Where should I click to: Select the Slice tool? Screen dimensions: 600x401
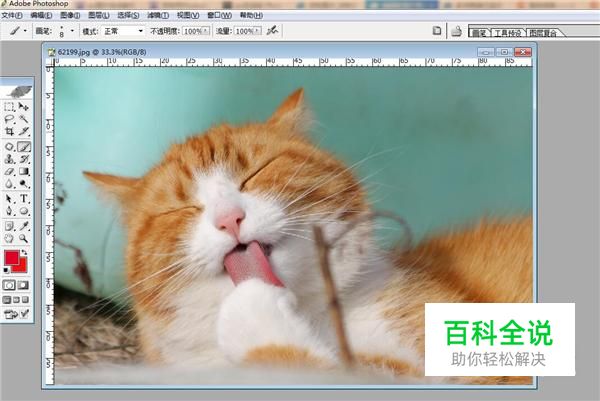(x=24, y=131)
